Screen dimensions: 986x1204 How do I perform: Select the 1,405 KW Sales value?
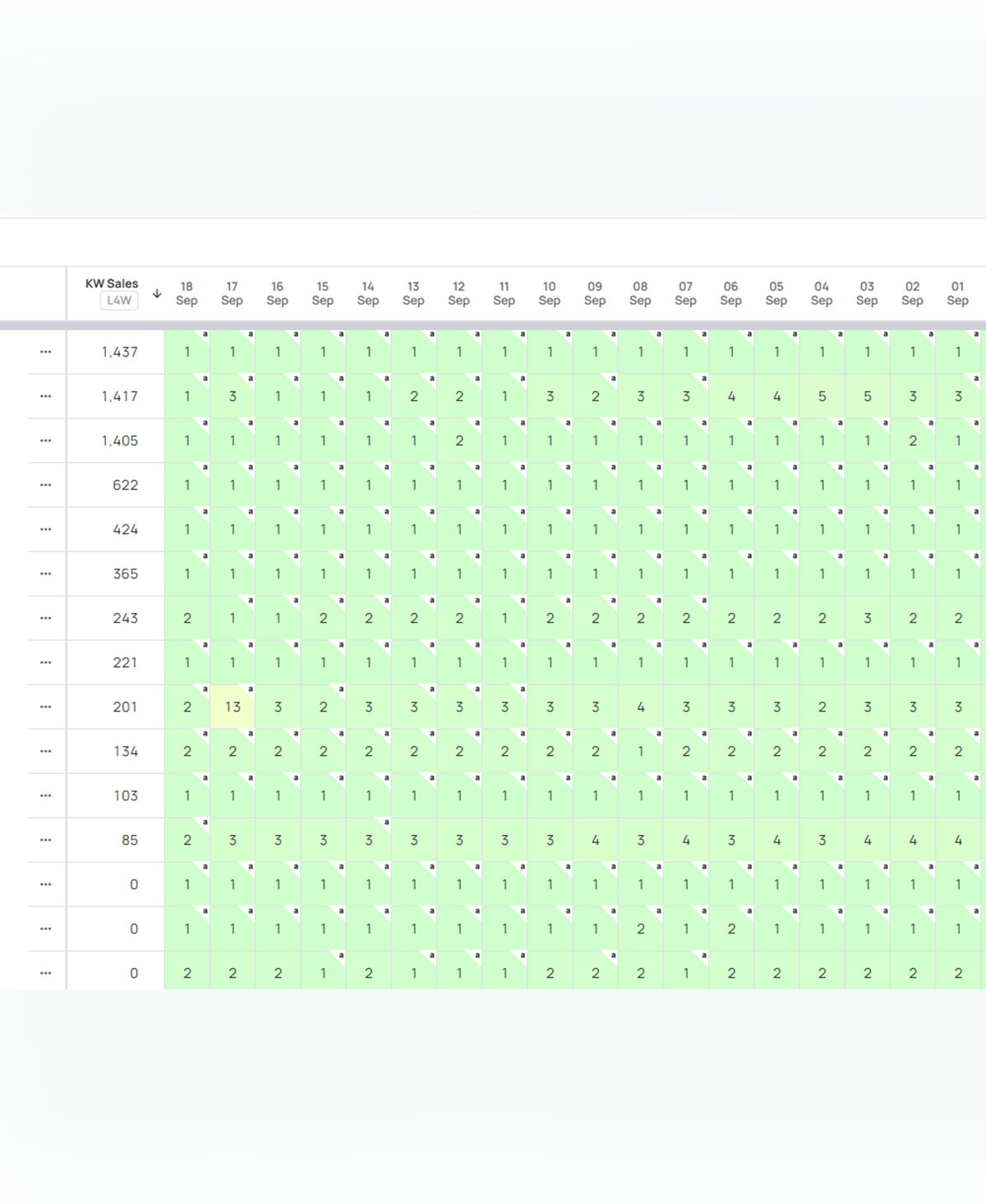[120, 441]
